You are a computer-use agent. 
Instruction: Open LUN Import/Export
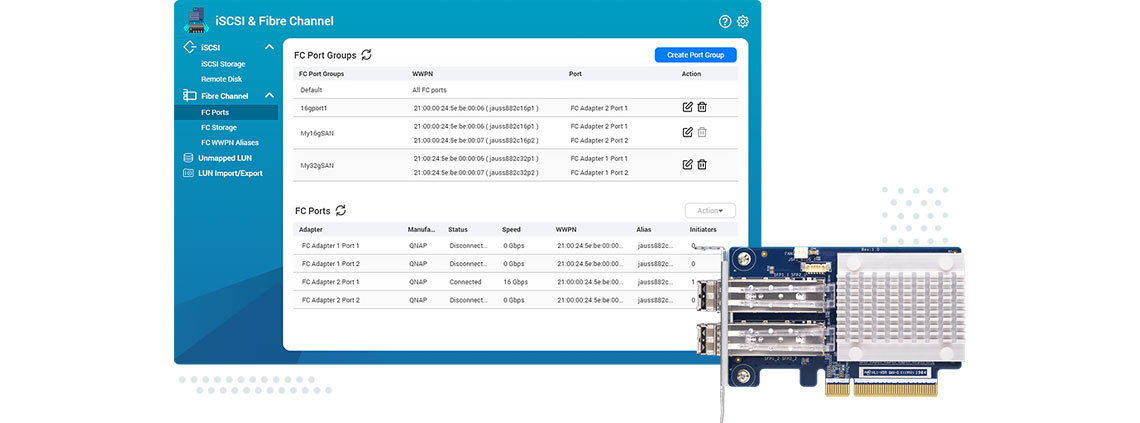230,173
